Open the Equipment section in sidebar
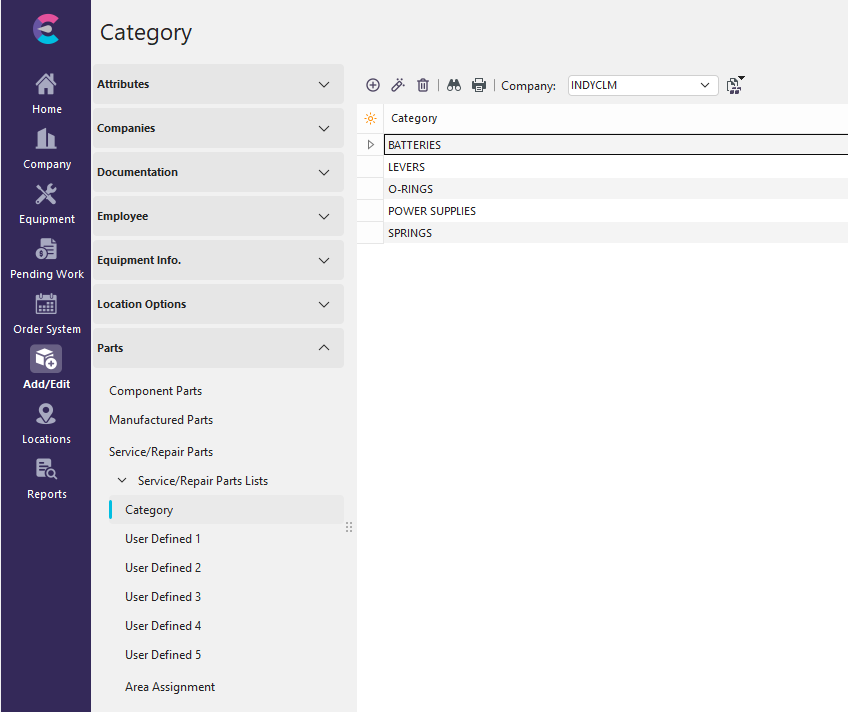Image resolution: width=848 pixels, height=712 pixels. point(46,204)
